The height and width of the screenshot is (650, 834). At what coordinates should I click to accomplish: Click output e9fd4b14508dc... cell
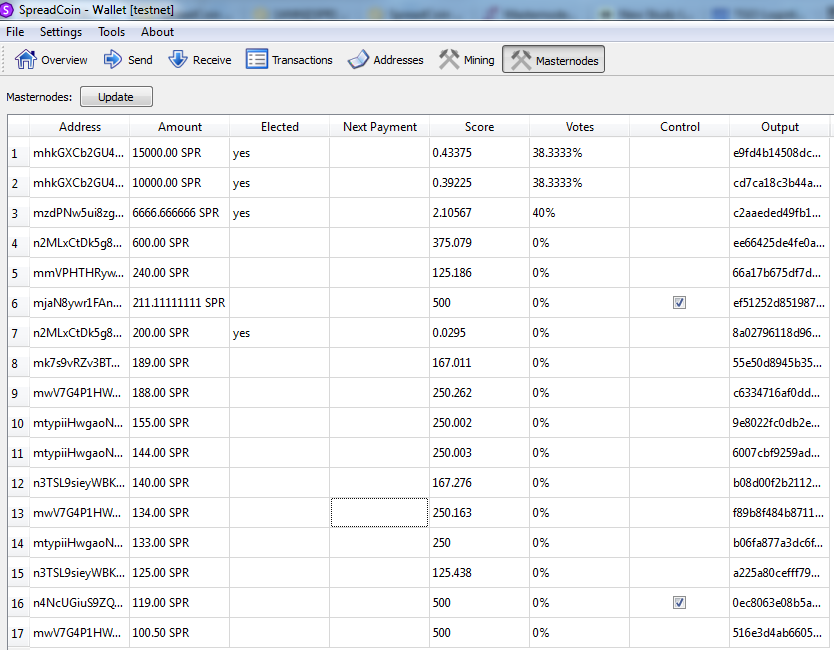tap(780, 153)
